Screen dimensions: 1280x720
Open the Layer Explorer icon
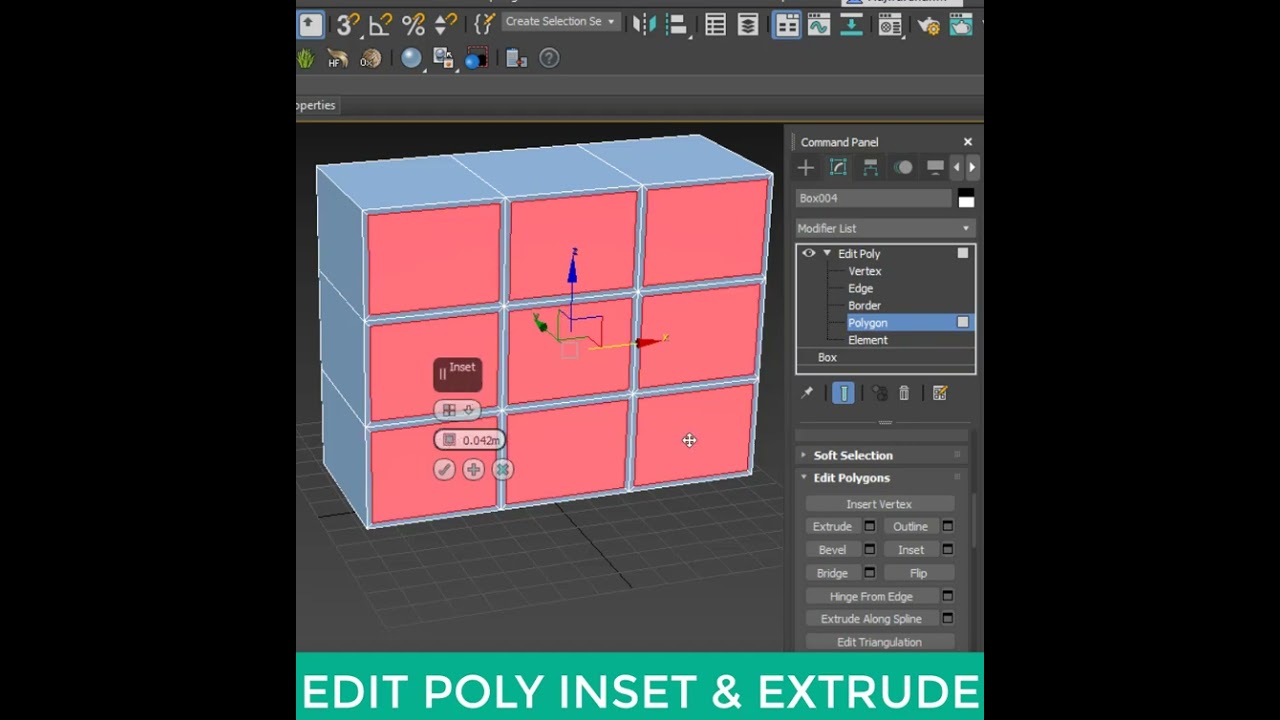click(747, 25)
